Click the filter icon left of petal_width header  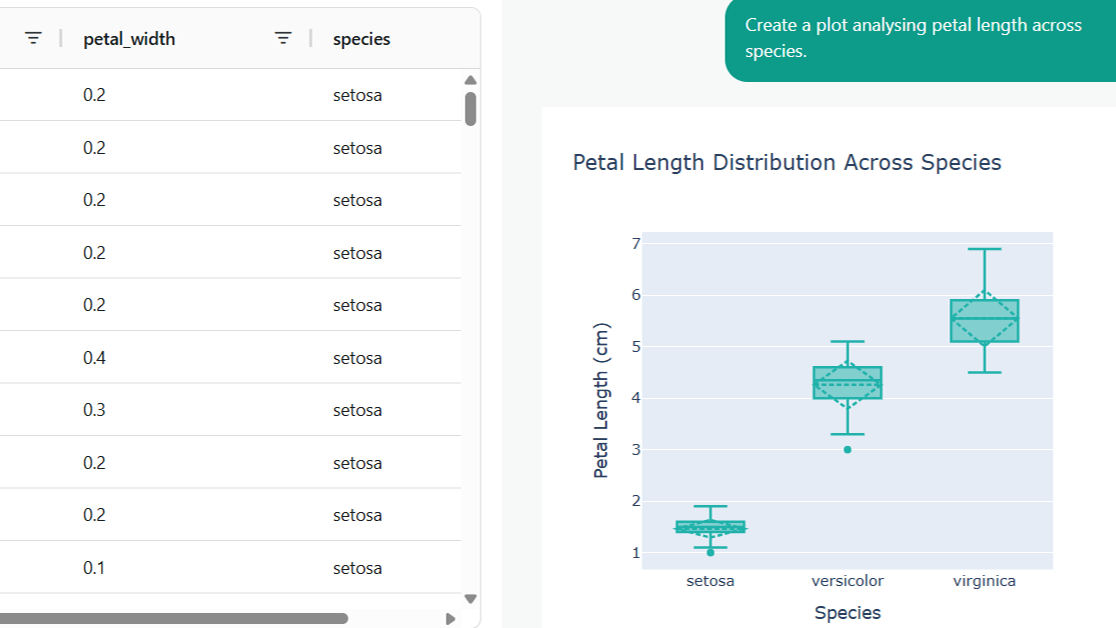tap(34, 39)
